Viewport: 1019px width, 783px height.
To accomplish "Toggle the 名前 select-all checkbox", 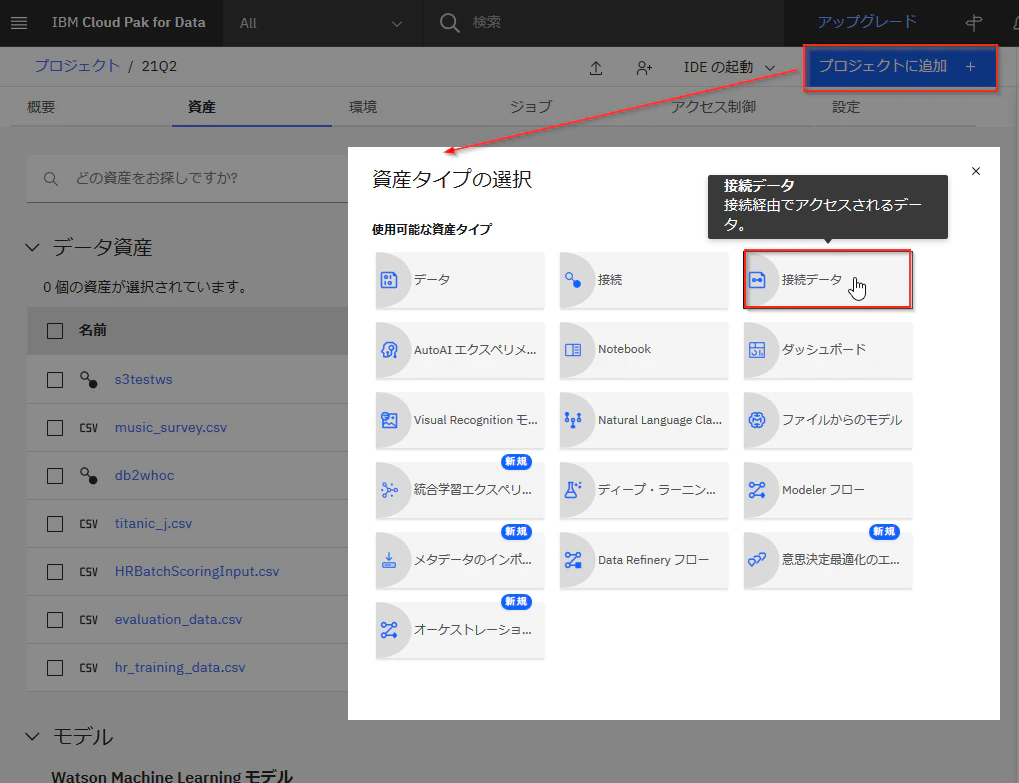I will click(55, 331).
